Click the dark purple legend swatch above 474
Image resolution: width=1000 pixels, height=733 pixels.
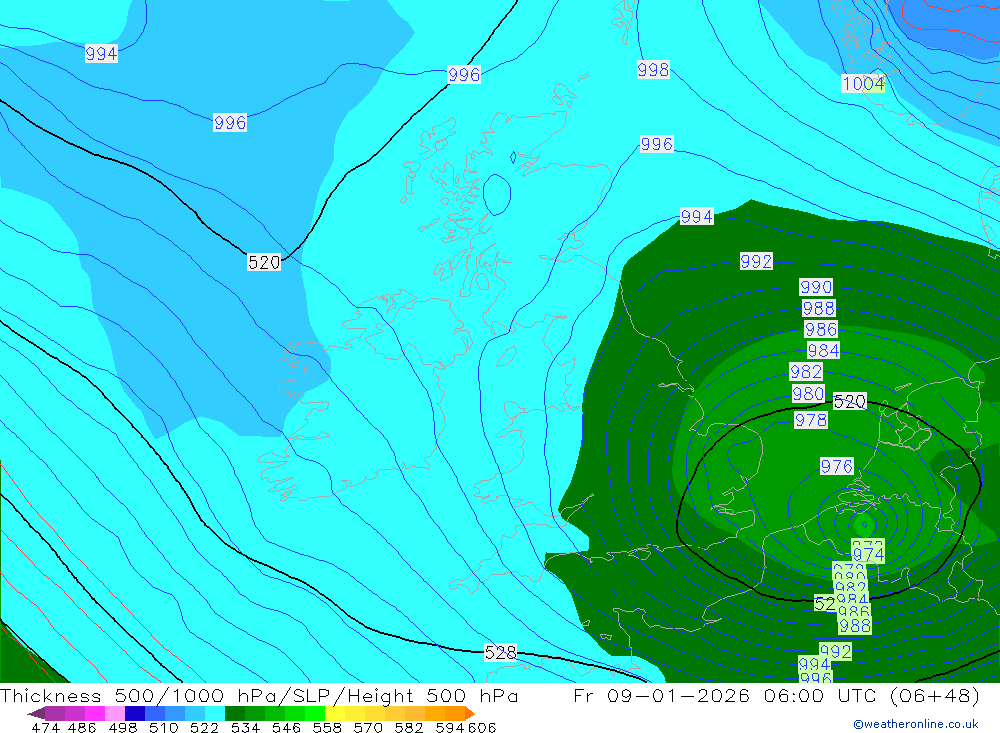pyautogui.click(x=54, y=713)
